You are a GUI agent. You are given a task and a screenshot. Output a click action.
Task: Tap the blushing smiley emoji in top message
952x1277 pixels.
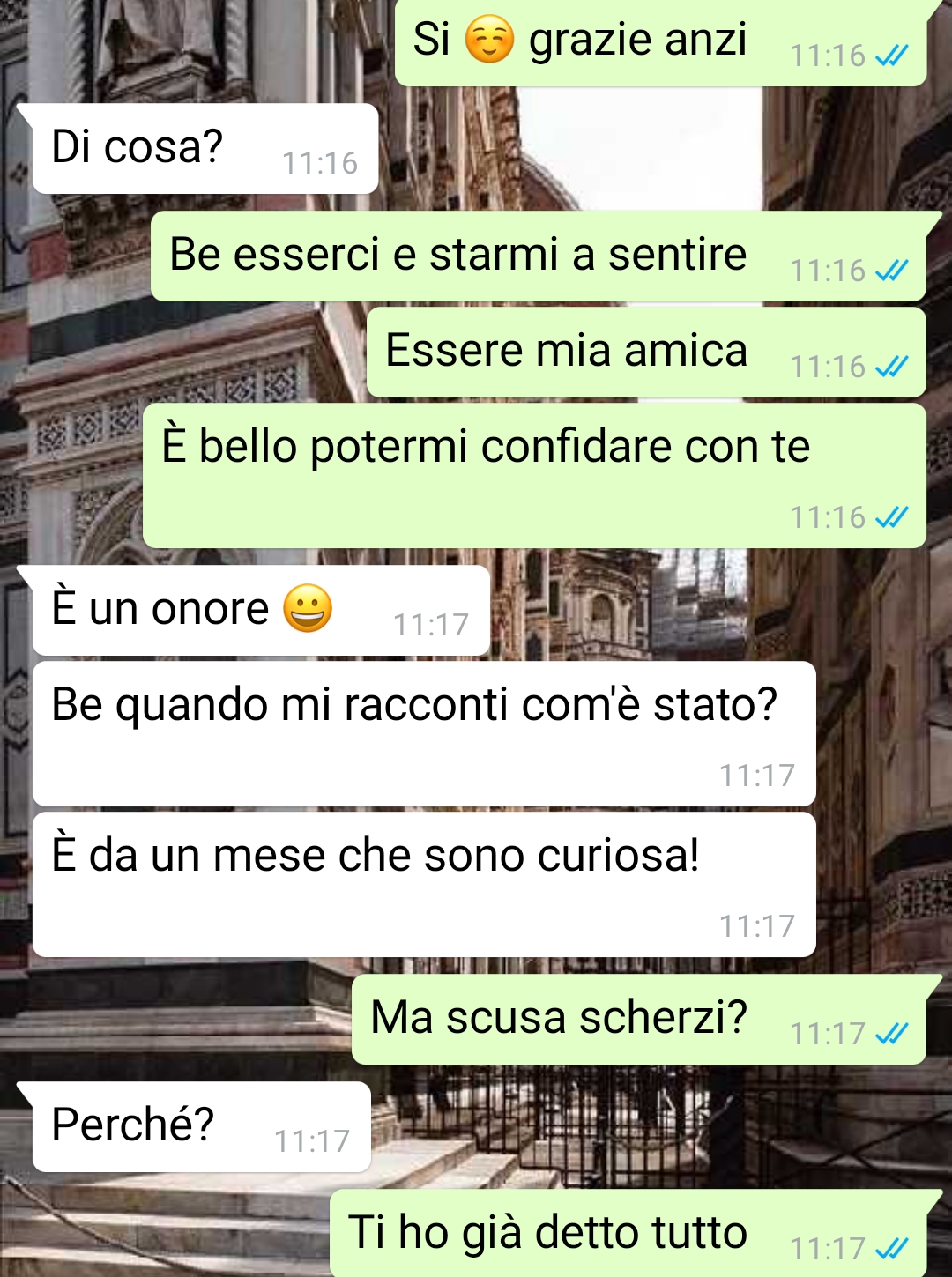pyautogui.click(x=489, y=41)
